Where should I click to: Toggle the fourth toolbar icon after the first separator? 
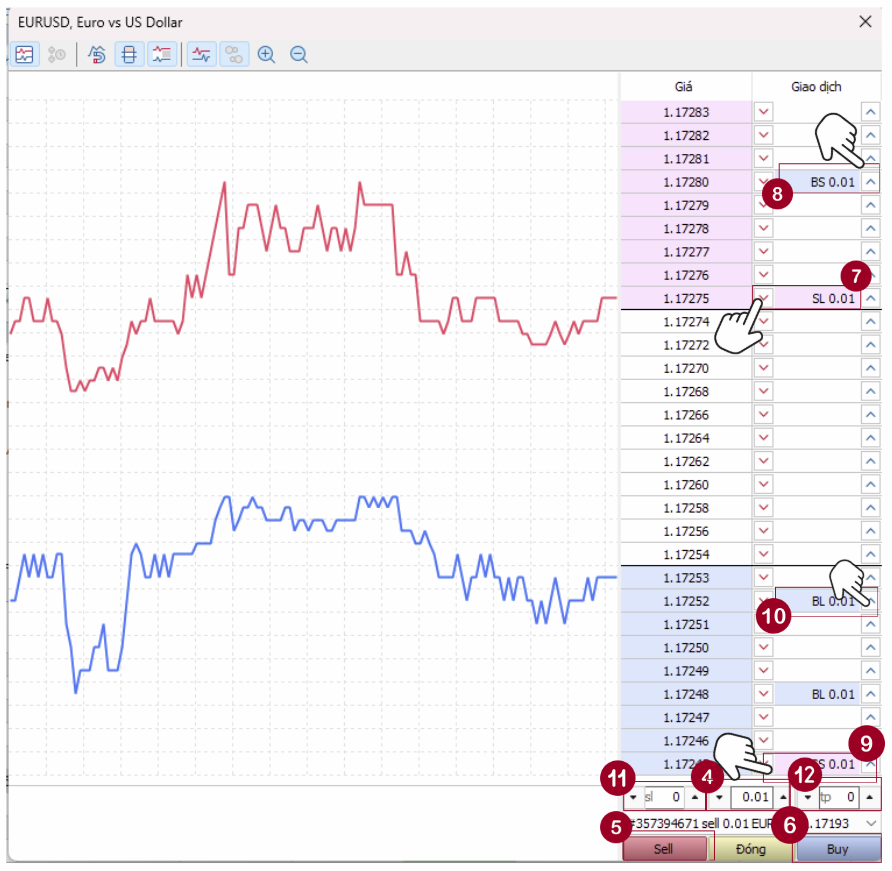point(202,55)
